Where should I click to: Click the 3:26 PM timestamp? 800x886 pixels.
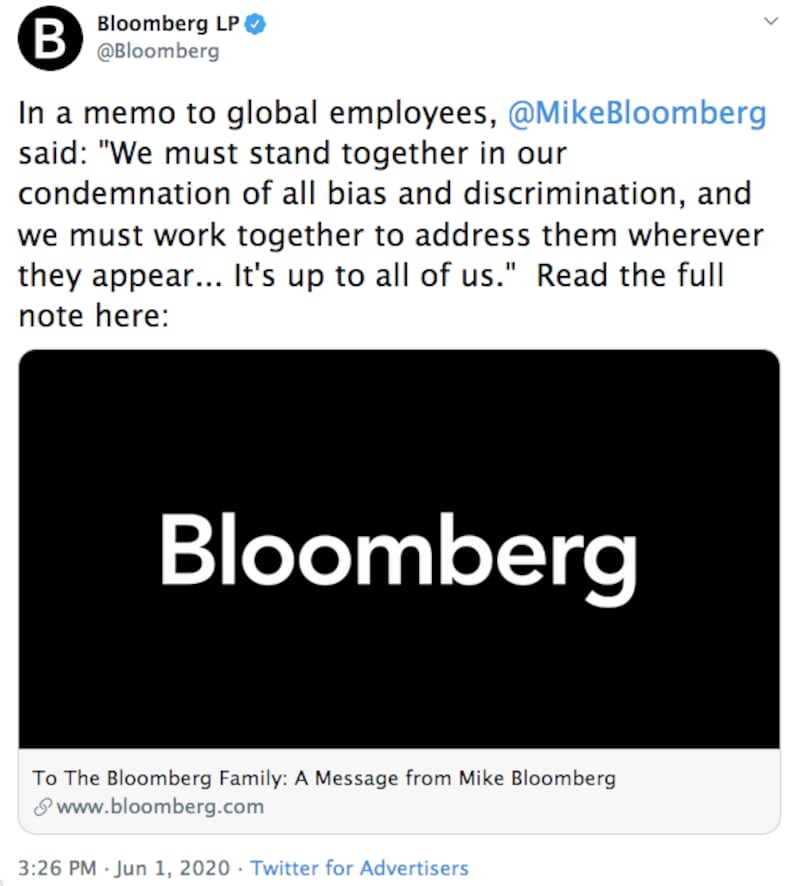(x=57, y=868)
